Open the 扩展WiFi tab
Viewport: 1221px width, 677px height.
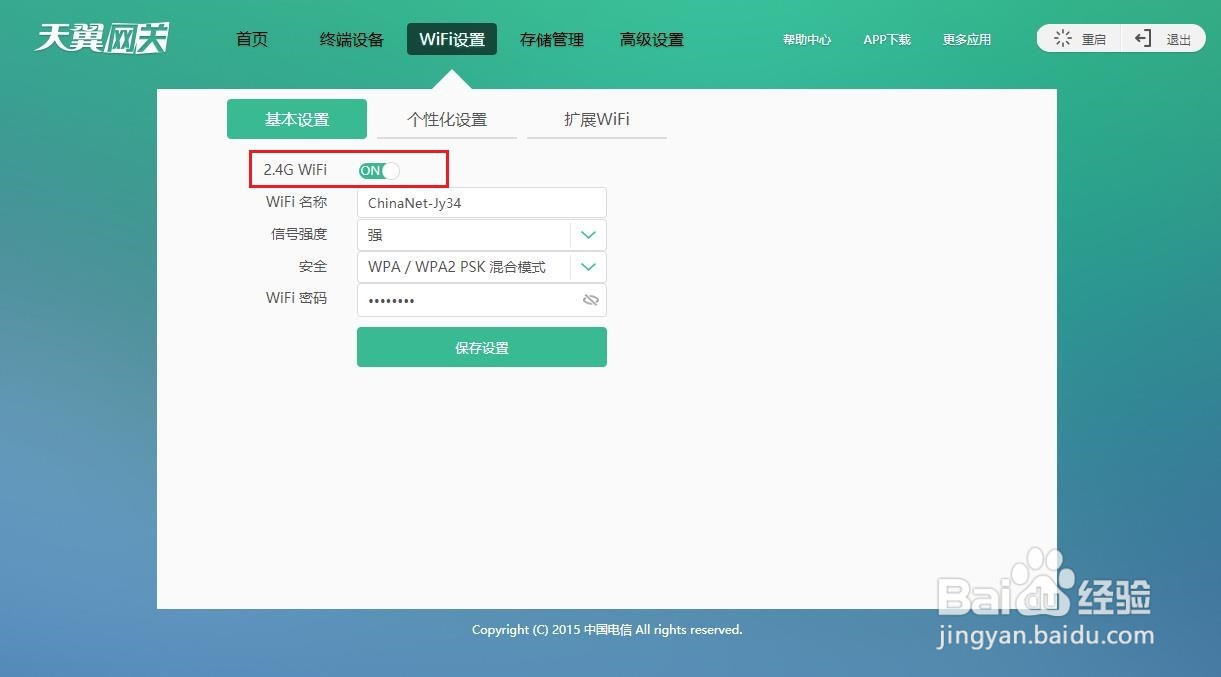coord(596,118)
